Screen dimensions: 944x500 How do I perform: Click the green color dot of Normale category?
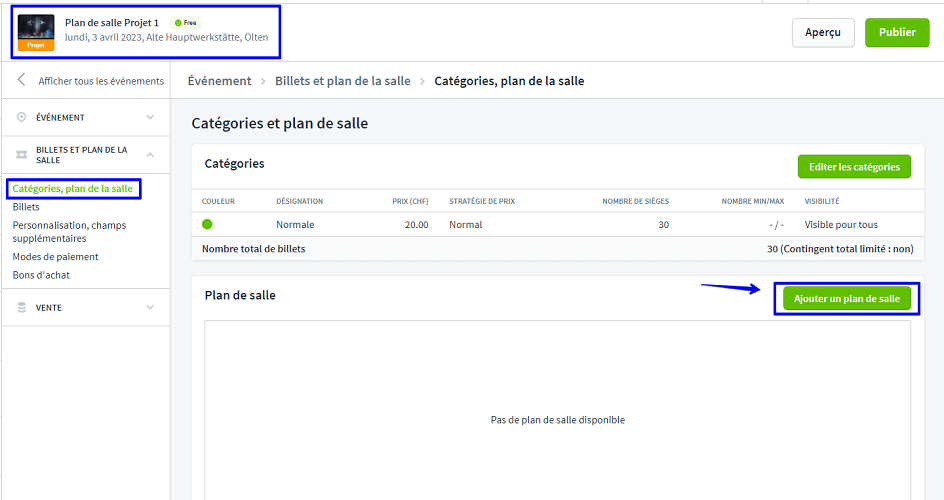208,225
